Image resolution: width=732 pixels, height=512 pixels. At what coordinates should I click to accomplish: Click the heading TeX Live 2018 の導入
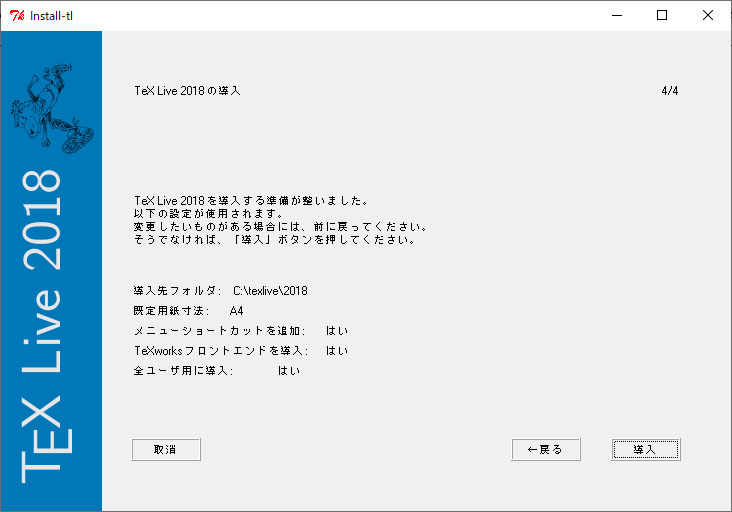188,91
